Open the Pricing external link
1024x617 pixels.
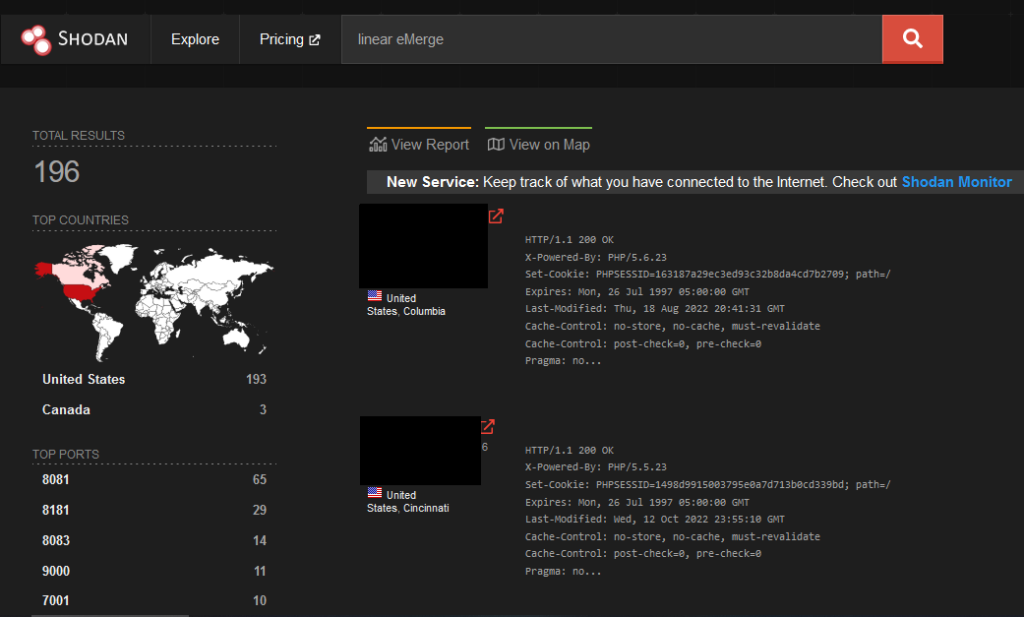point(289,39)
